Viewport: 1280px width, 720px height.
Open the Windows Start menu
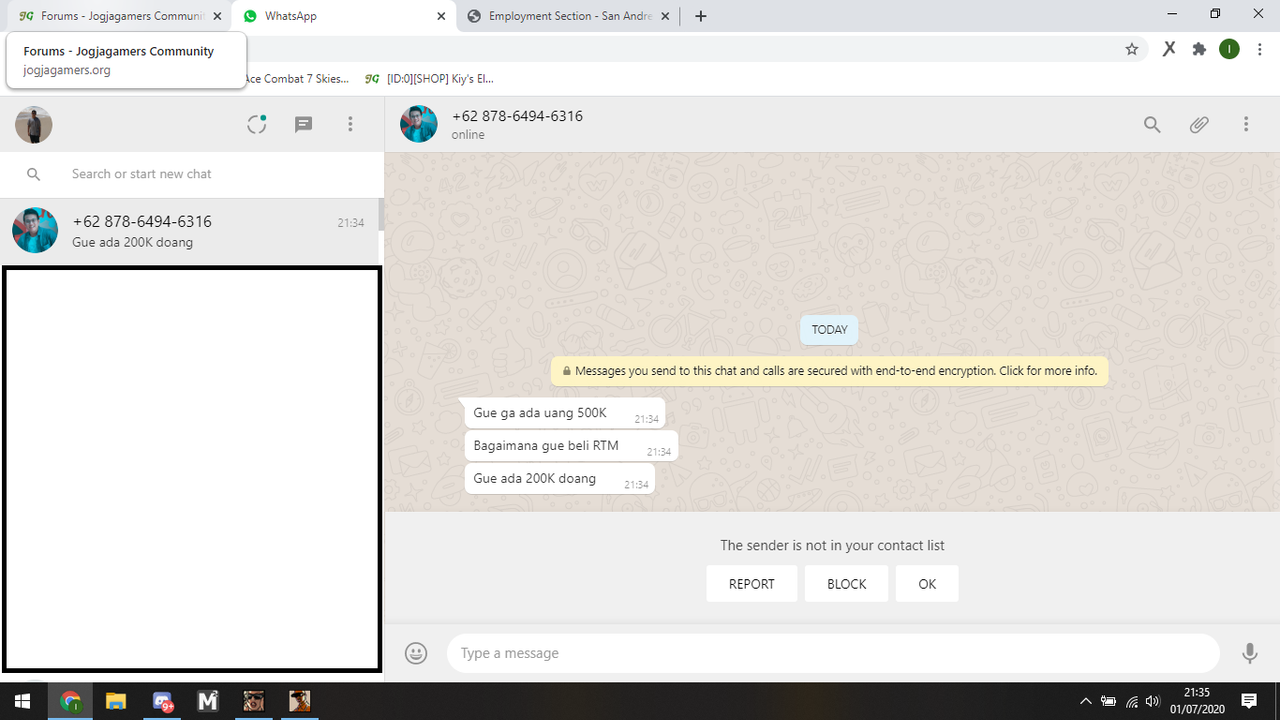pyautogui.click(x=22, y=701)
